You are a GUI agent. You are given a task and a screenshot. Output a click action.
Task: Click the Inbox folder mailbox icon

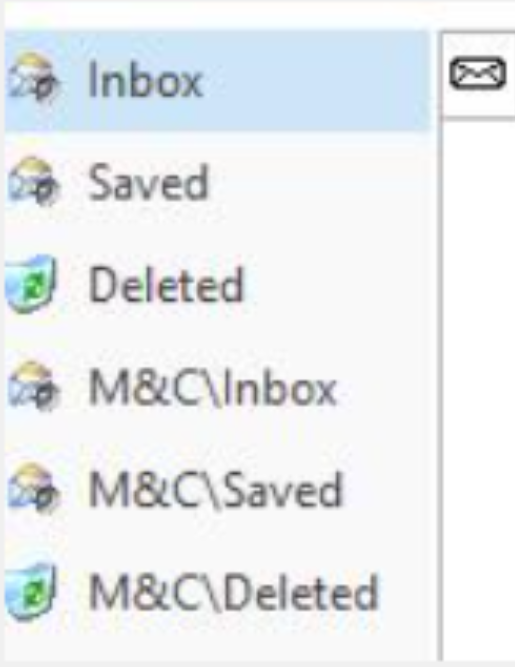pos(32,79)
